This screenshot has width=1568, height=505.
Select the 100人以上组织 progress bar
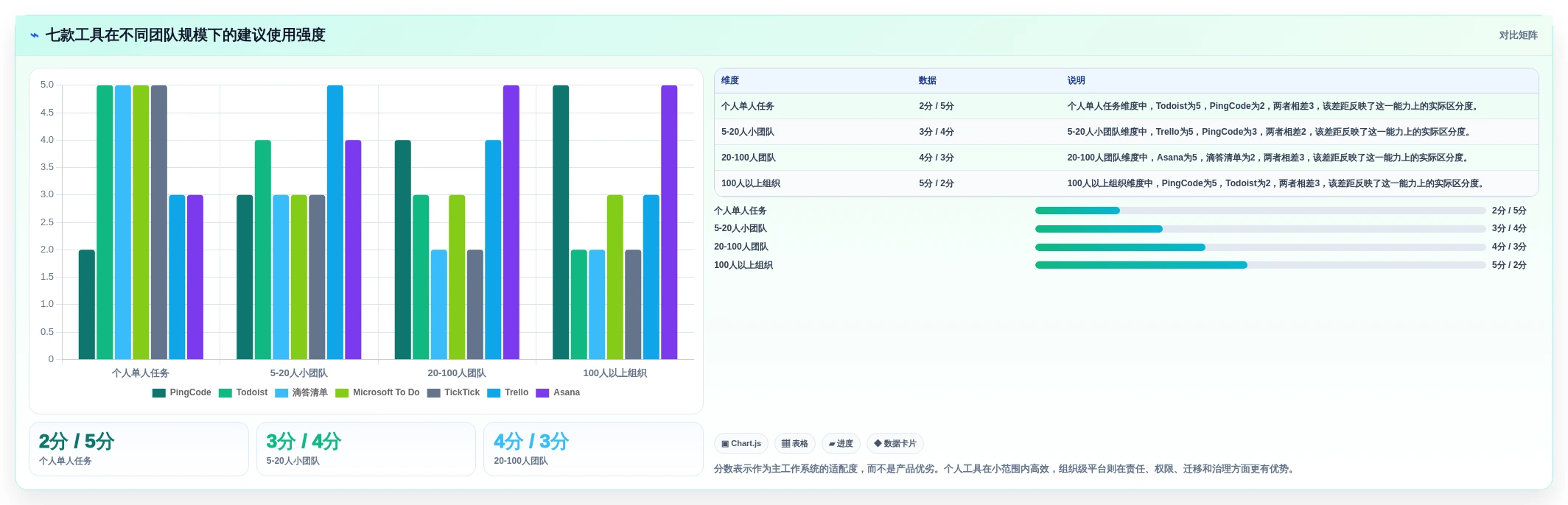[x=1260, y=265]
